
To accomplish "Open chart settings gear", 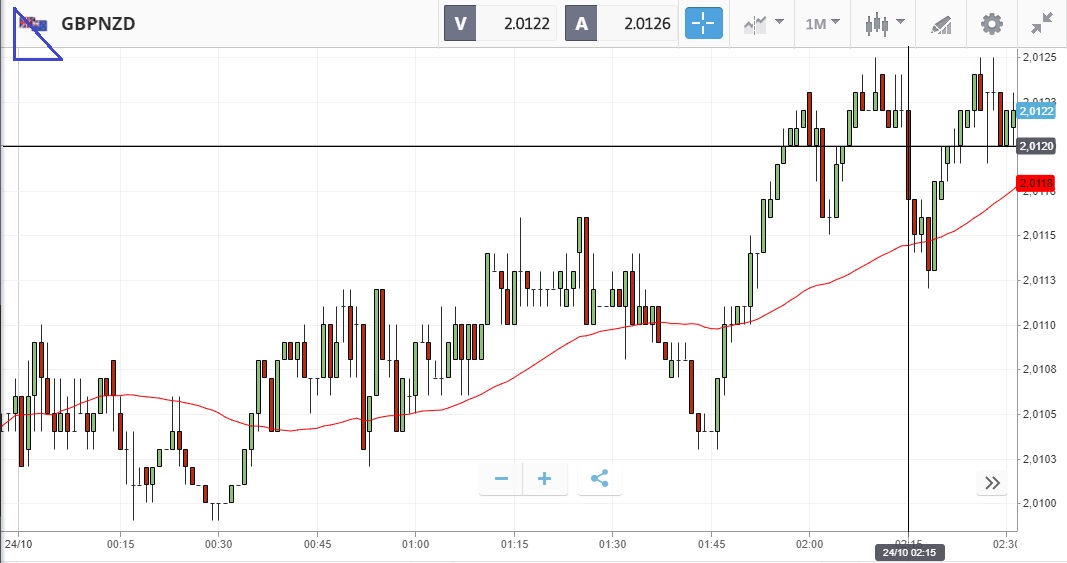I will coord(991,23).
